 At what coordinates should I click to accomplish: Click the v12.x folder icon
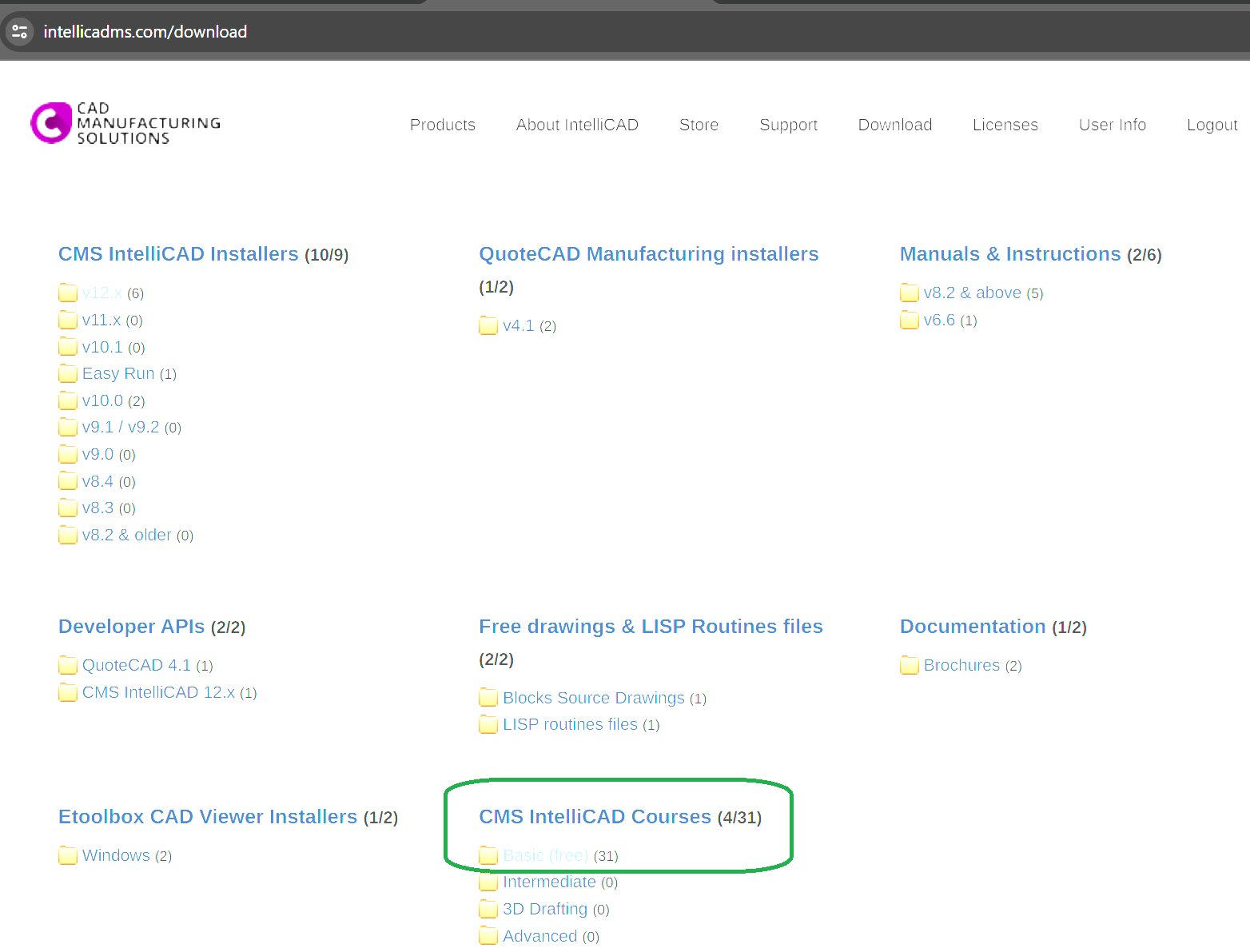coord(68,293)
